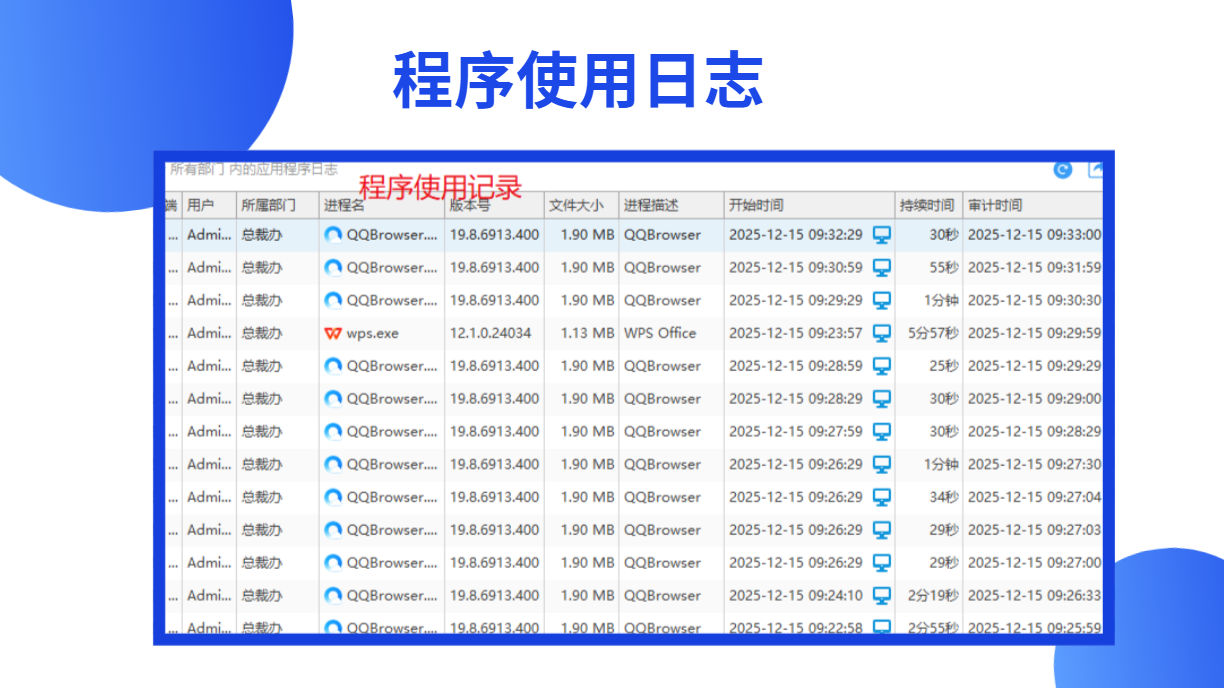
Task: Click the monitor icon in the 09:30:59 row
Action: pyautogui.click(x=882, y=268)
